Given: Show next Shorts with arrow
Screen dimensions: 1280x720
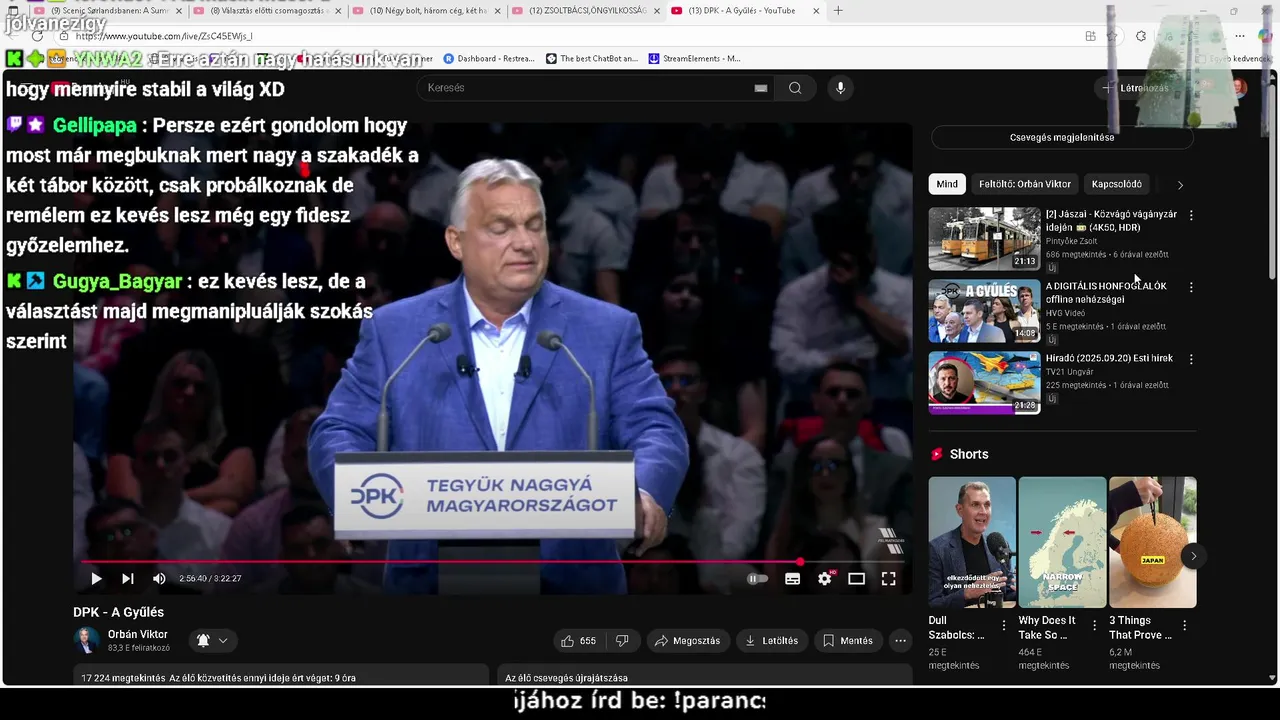Looking at the screenshot, I should [1192, 556].
